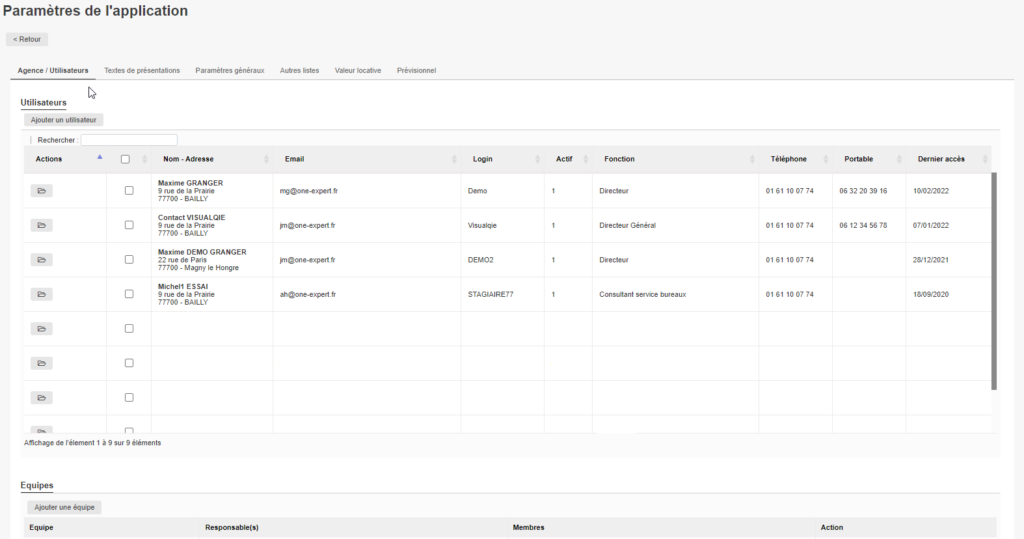Sort by Actions column arrow icon
The image size is (1024, 539).
[x=99, y=158]
